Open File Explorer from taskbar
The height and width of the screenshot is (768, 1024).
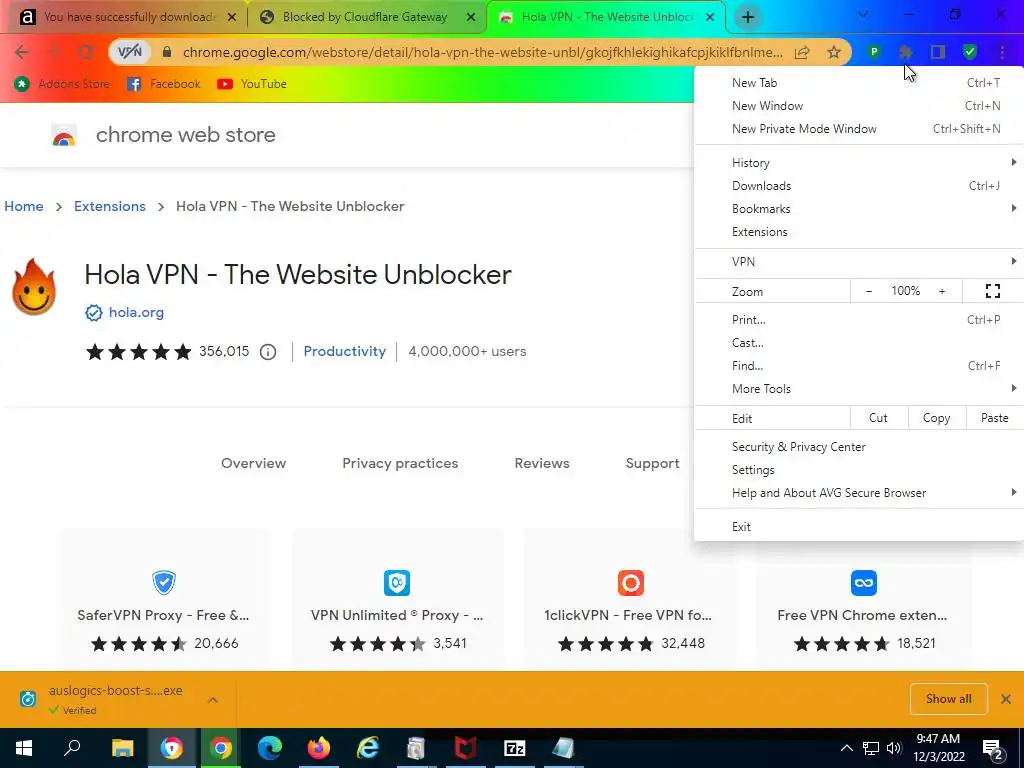point(122,748)
